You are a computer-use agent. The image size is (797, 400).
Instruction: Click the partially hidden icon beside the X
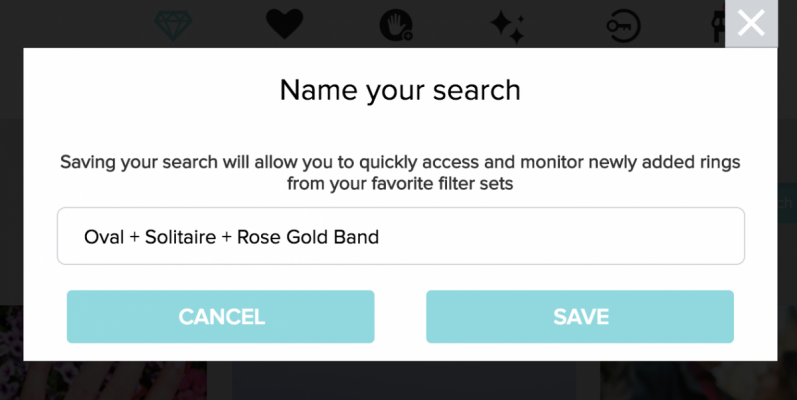[x=718, y=25]
